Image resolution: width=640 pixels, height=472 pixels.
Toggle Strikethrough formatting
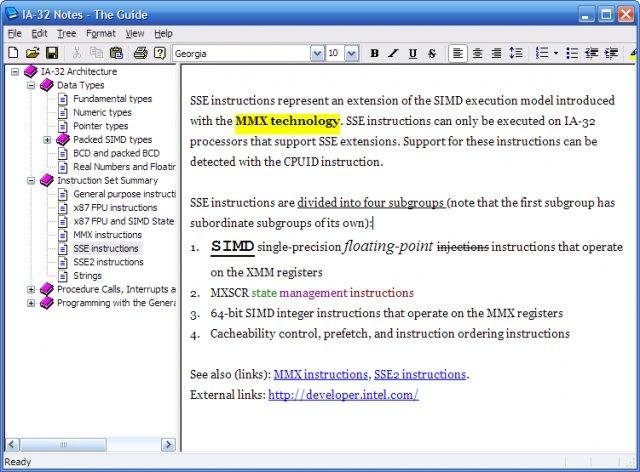point(432,53)
